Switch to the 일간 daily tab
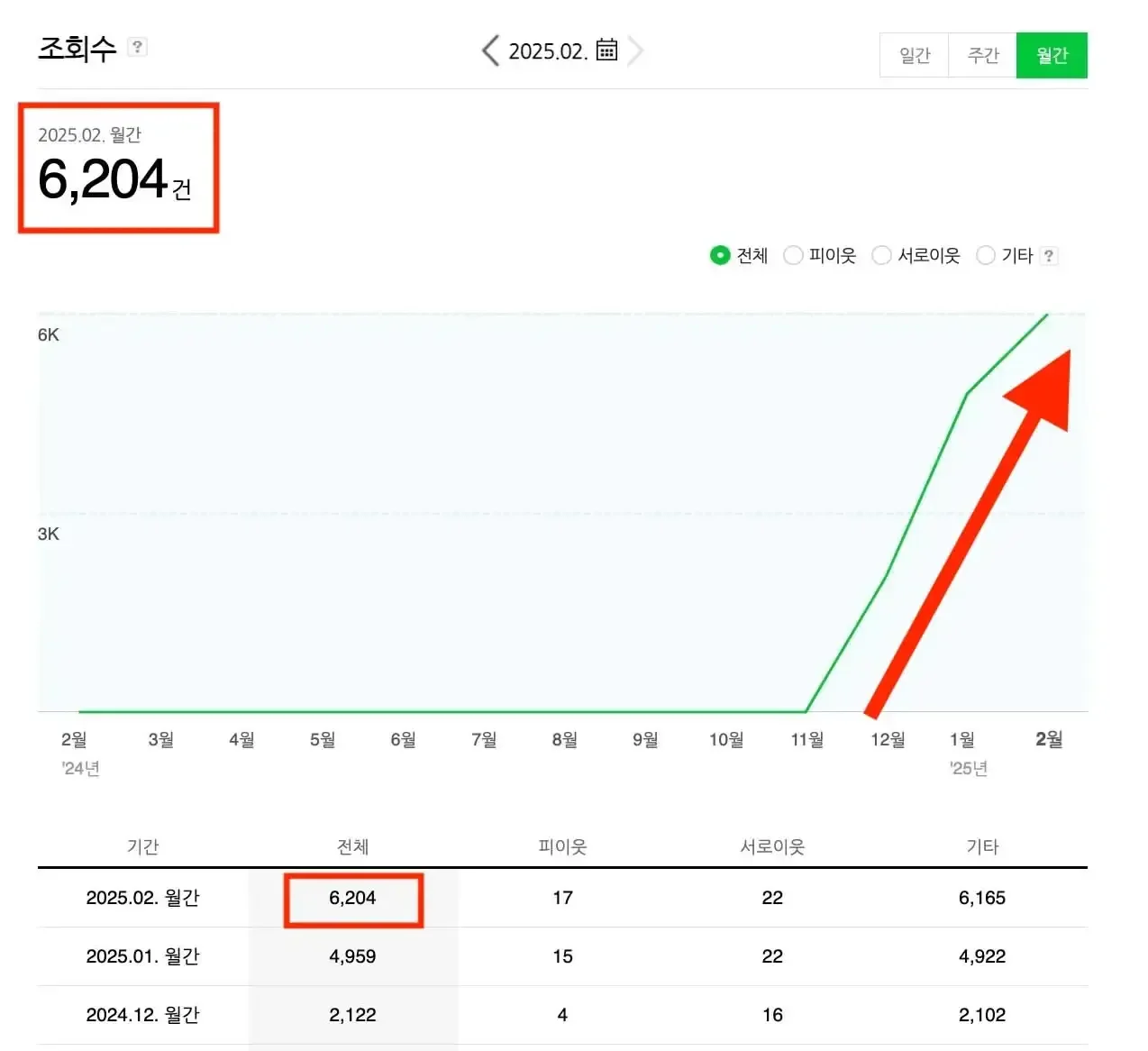This screenshot has width=1148, height=1051. [914, 56]
